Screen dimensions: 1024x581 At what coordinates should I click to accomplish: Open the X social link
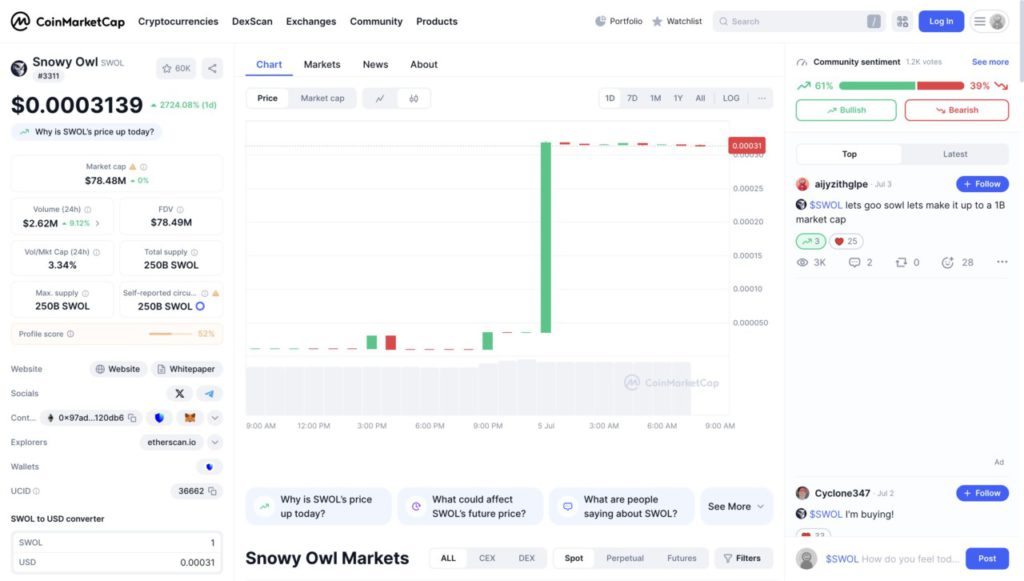pos(180,393)
